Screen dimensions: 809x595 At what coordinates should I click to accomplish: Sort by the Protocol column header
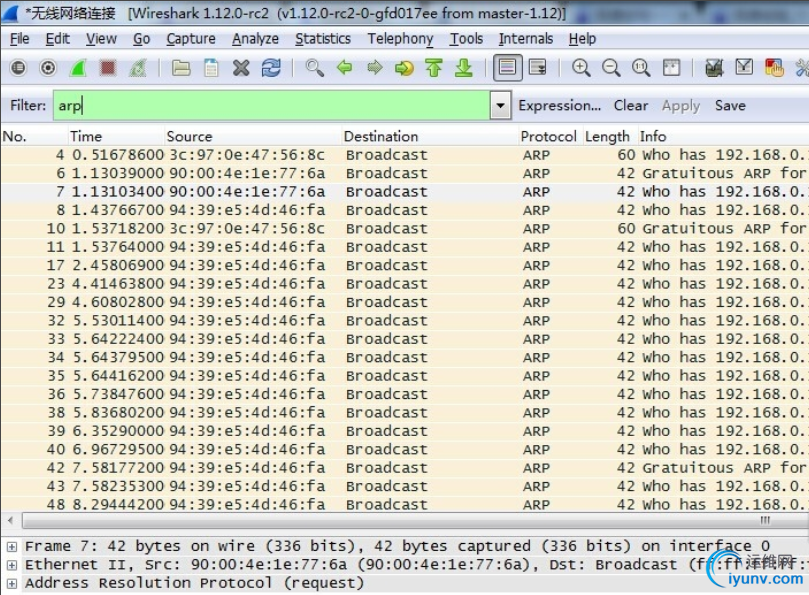pos(551,136)
